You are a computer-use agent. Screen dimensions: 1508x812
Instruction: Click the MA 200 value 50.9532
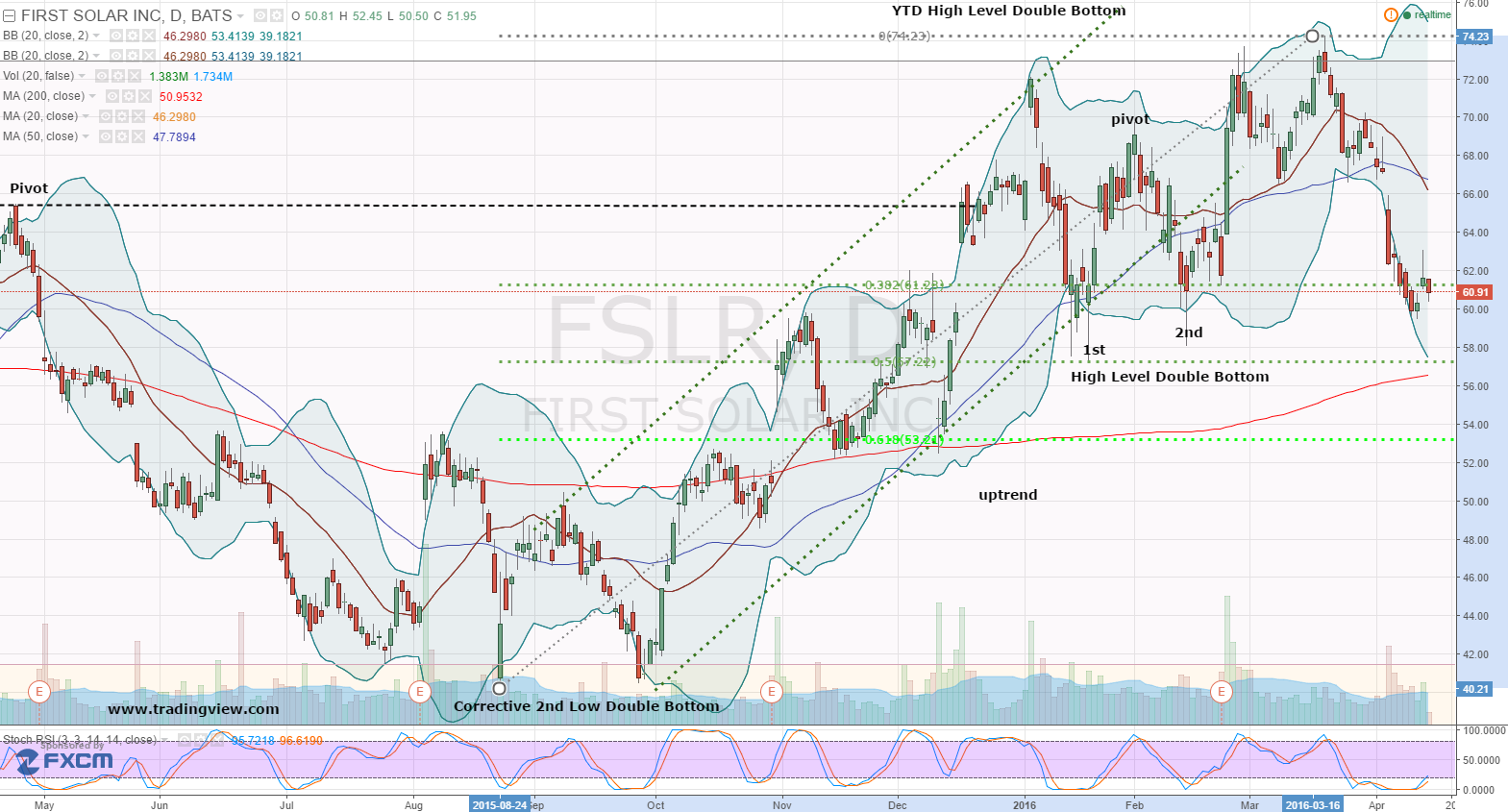click(181, 97)
